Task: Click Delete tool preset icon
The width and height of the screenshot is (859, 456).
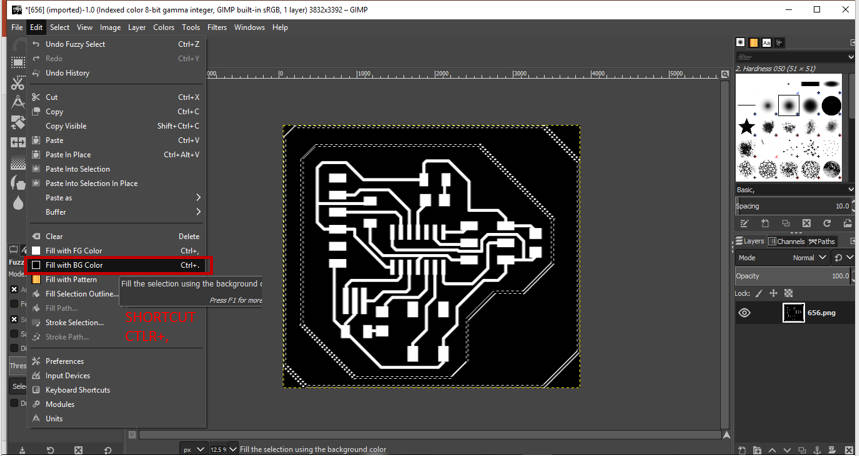Action: click(x=78, y=450)
